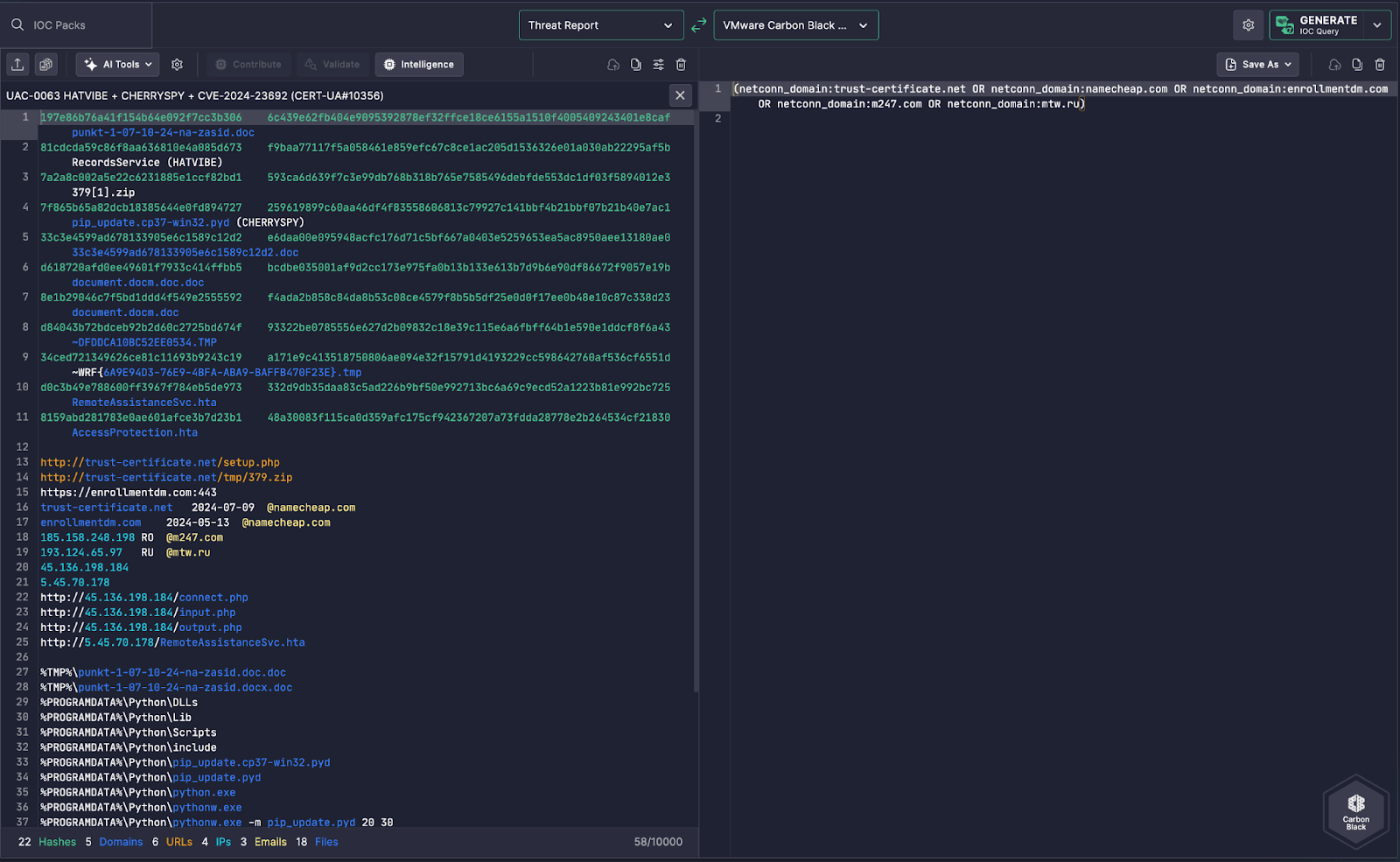The width and height of the screenshot is (1400, 862).
Task: Click the cloud upload icon in query panel
Action: (1334, 64)
